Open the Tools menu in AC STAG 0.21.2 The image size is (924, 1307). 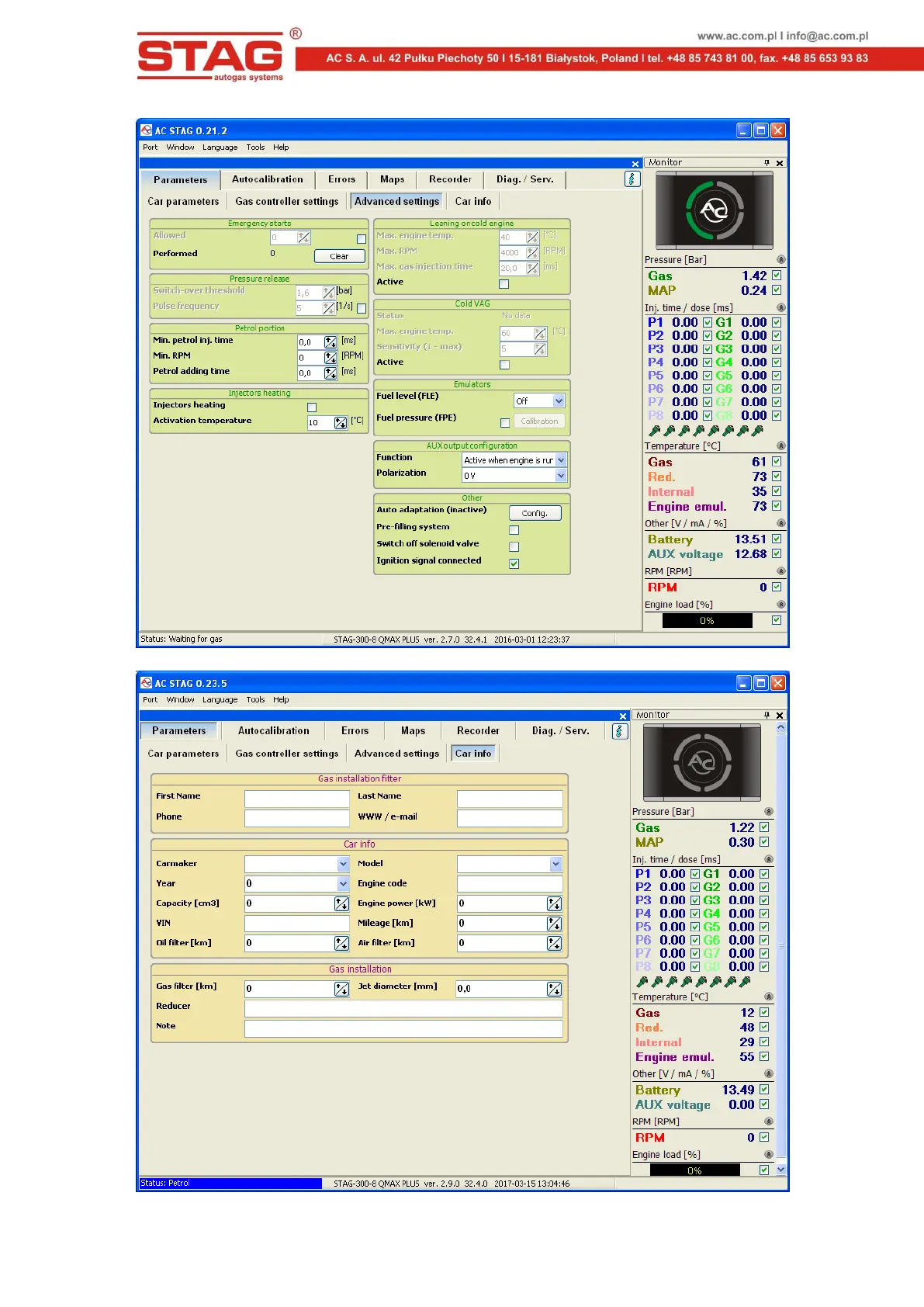(255, 147)
